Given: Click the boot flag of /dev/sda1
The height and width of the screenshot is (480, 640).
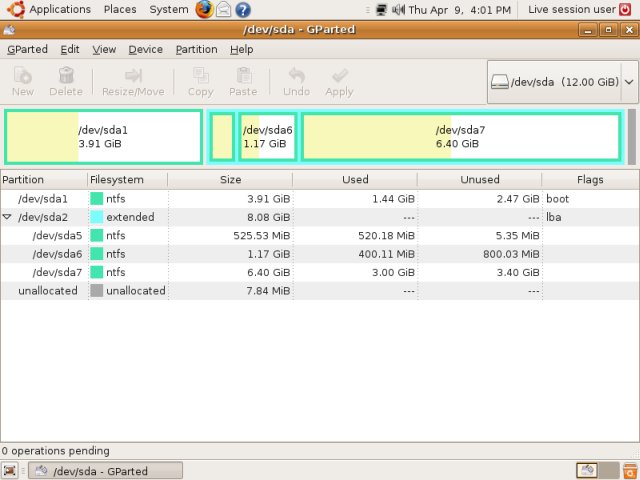Looking at the screenshot, I should point(558,199).
